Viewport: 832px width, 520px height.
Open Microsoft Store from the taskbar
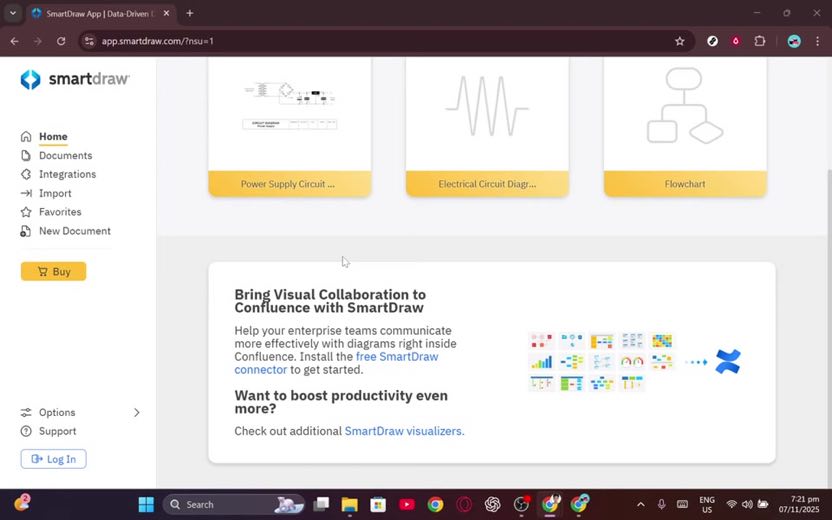[378, 504]
